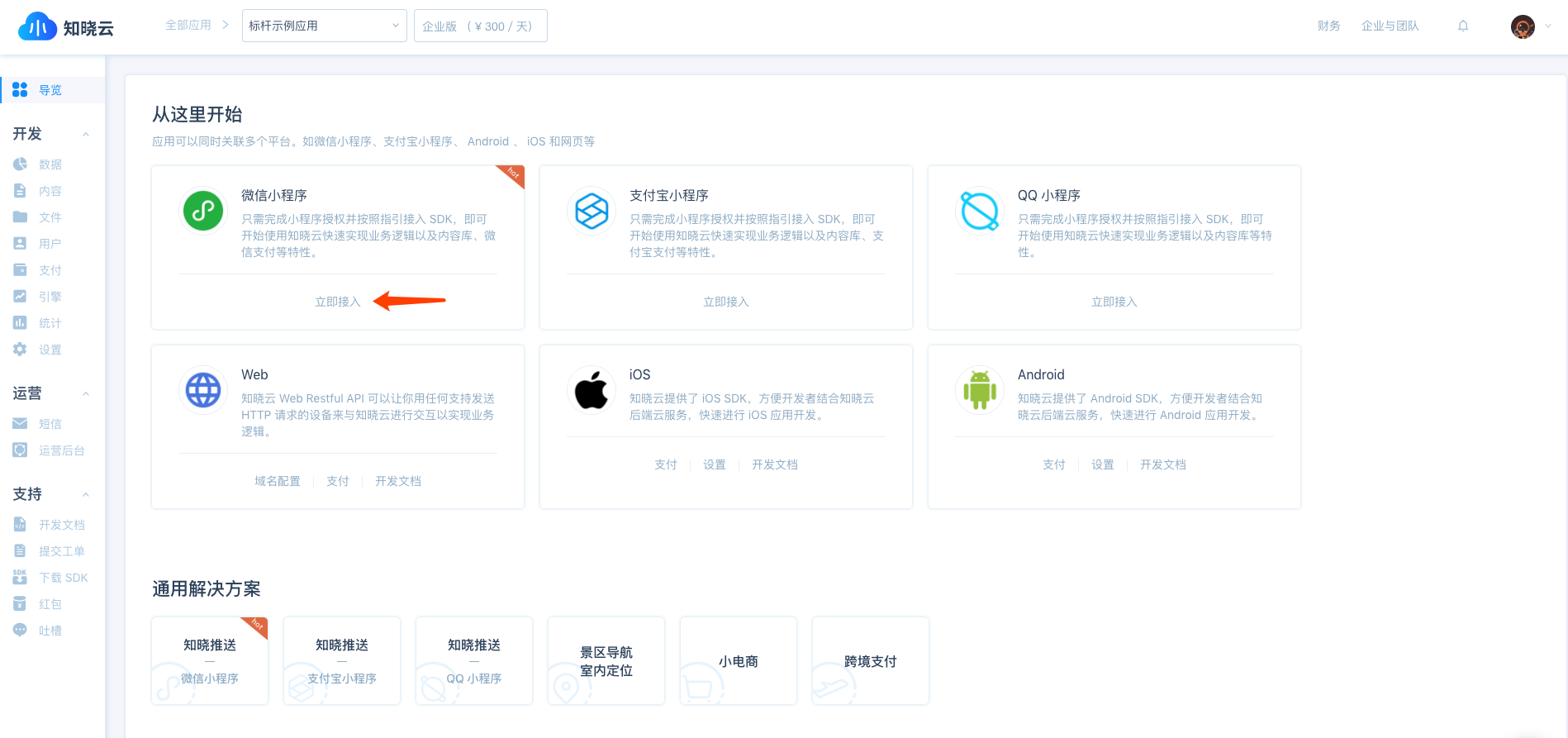Screen dimensions: 1568x738
Task: Open the 文件 folder icon
Action: point(20,217)
